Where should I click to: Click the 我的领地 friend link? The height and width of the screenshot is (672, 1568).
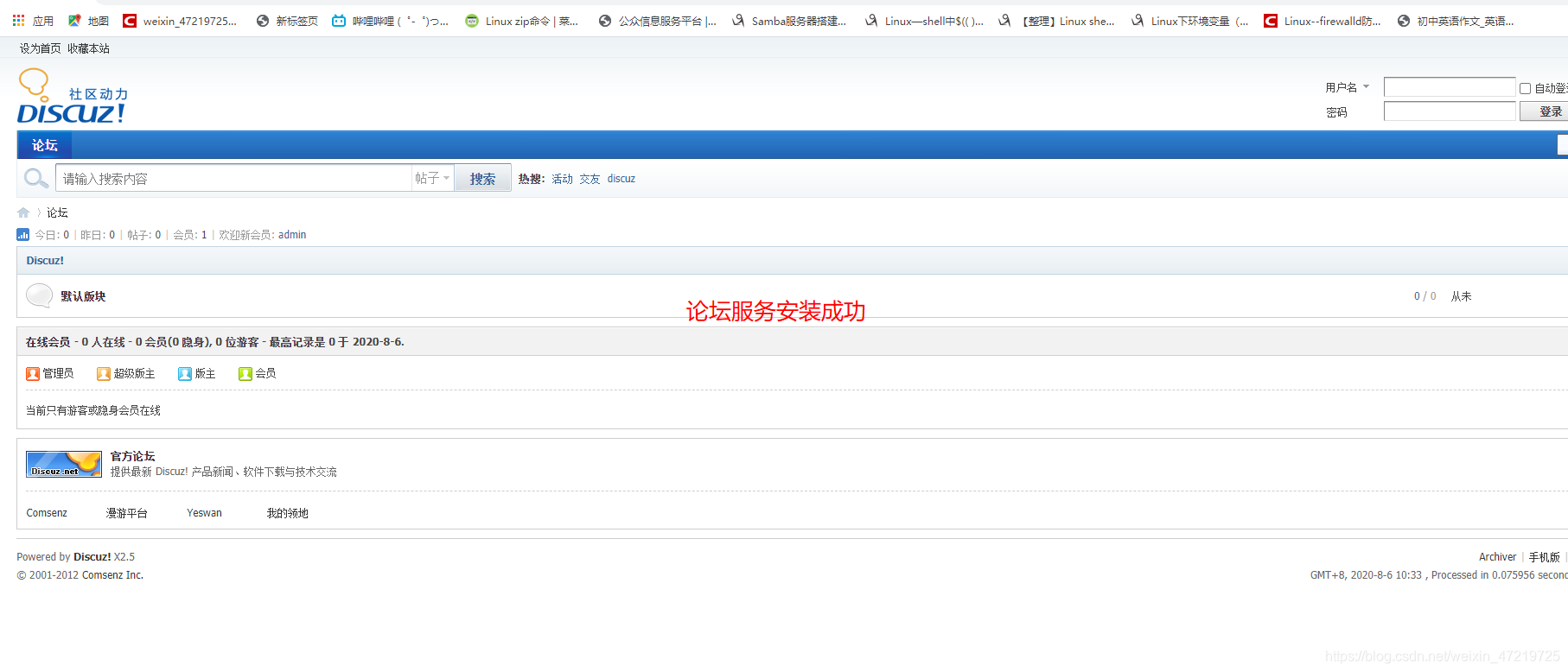[288, 513]
